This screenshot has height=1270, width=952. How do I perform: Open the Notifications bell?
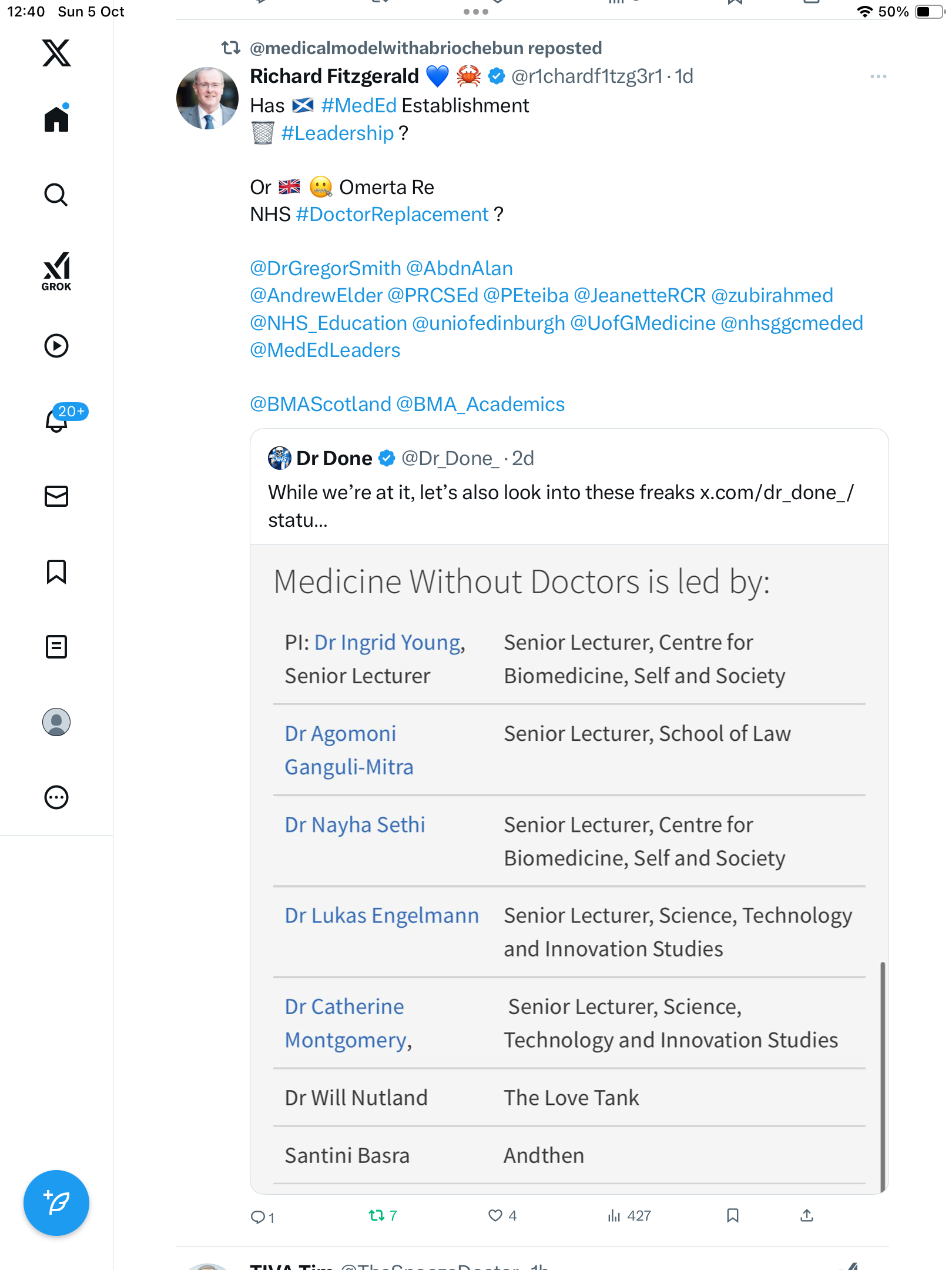point(56,420)
